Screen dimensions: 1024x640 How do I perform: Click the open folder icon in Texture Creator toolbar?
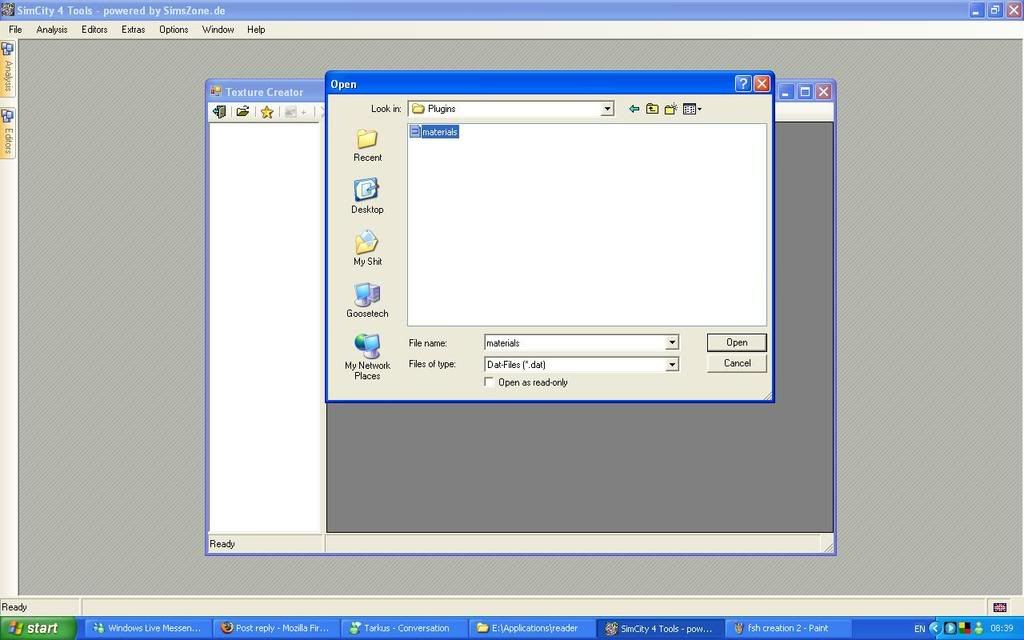pyautogui.click(x=242, y=112)
